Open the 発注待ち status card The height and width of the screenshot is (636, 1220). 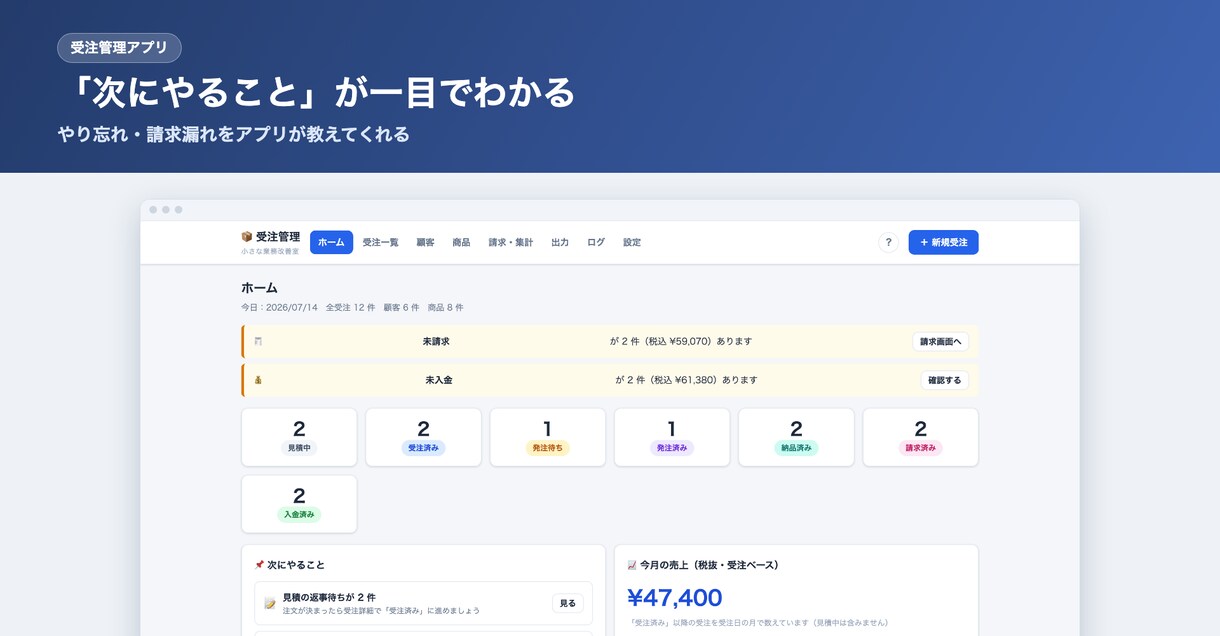point(548,437)
